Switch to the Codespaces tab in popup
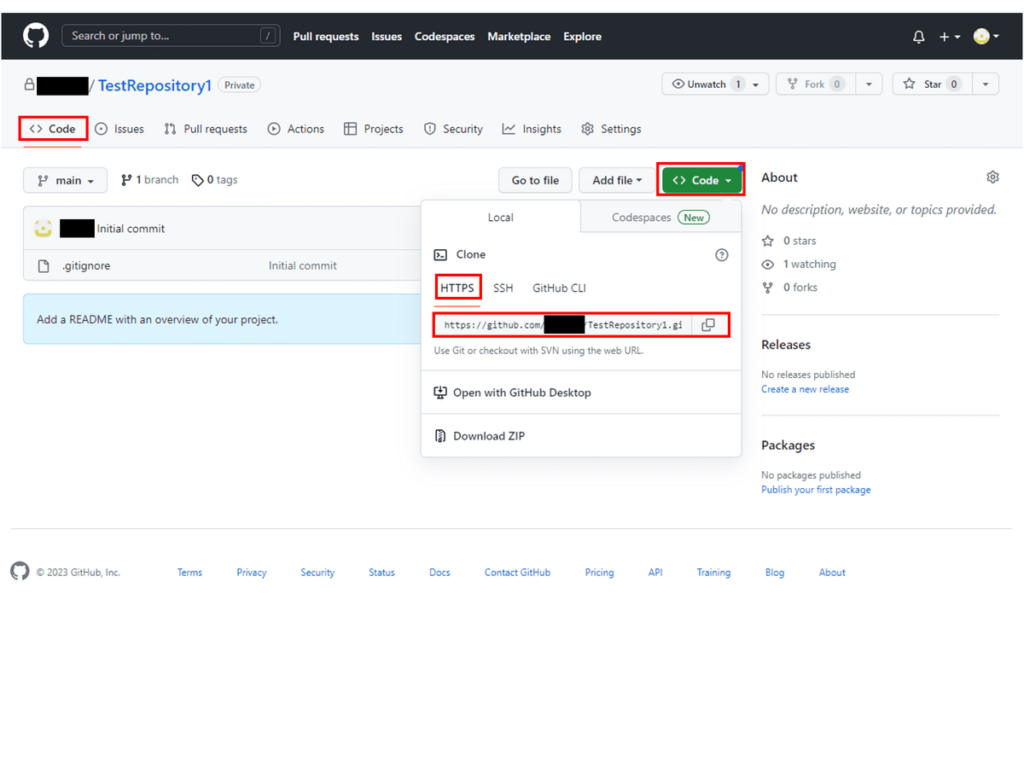Viewport: 1024px width, 768px height. pyautogui.click(x=660, y=217)
